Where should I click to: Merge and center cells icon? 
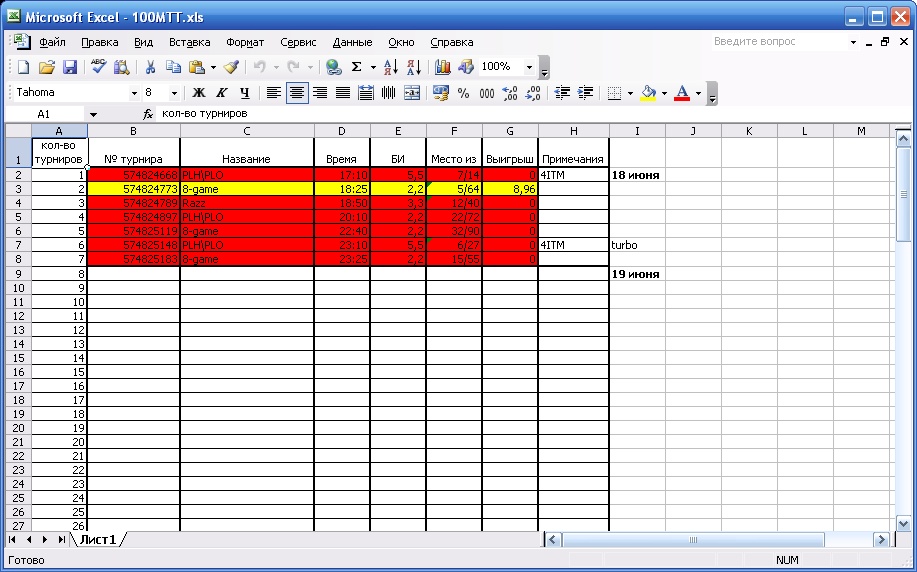click(x=412, y=92)
